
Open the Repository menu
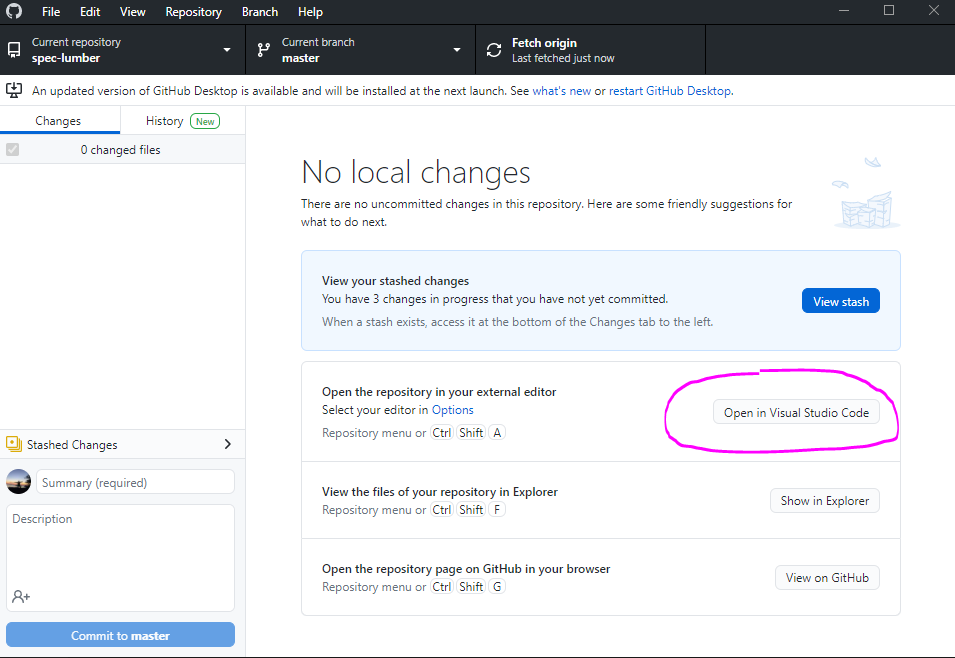193,11
